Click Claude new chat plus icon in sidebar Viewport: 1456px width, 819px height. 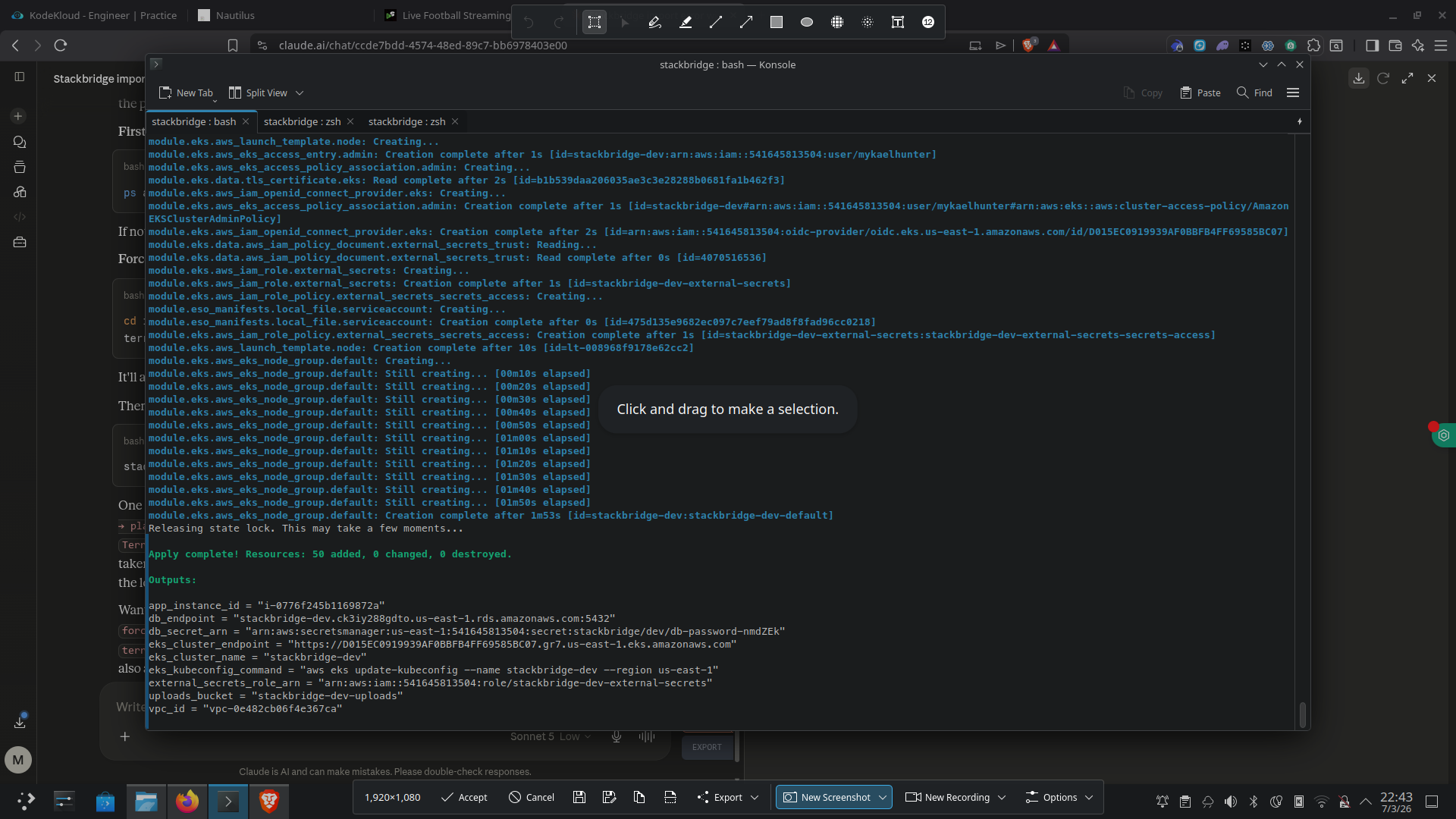19,116
